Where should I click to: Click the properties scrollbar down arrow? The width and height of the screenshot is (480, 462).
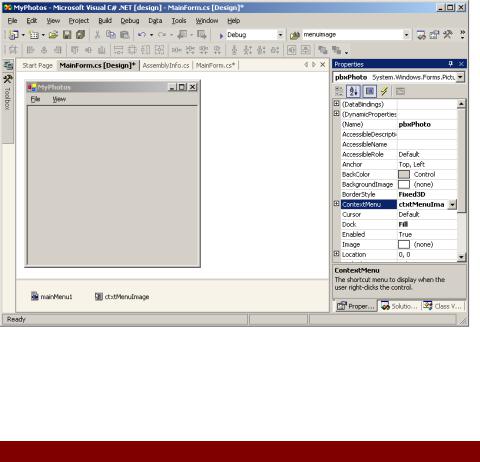click(x=461, y=257)
